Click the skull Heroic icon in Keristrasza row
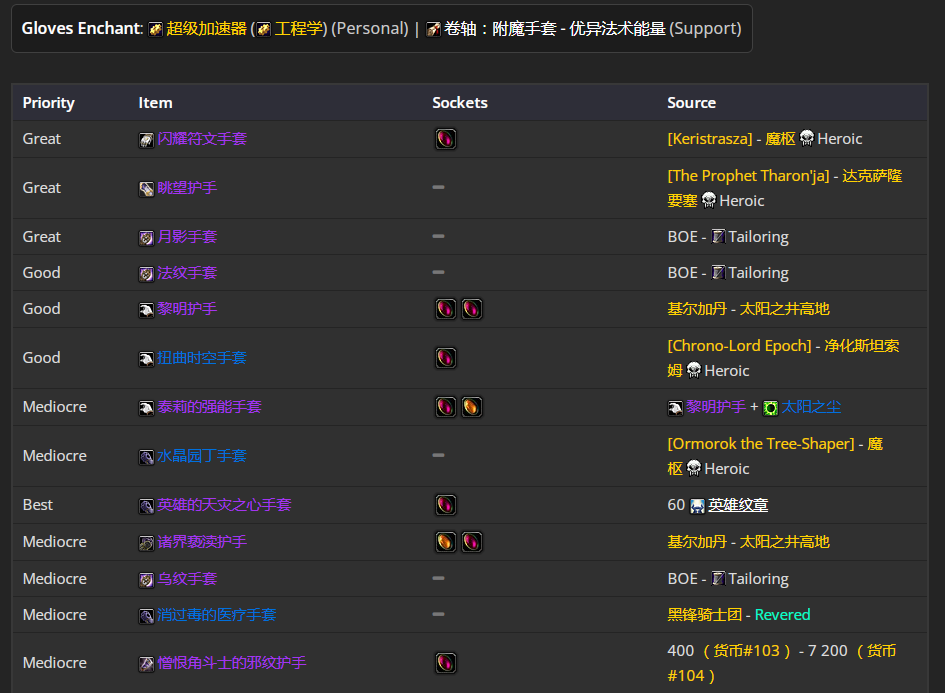The width and height of the screenshot is (945, 693). pos(806,139)
